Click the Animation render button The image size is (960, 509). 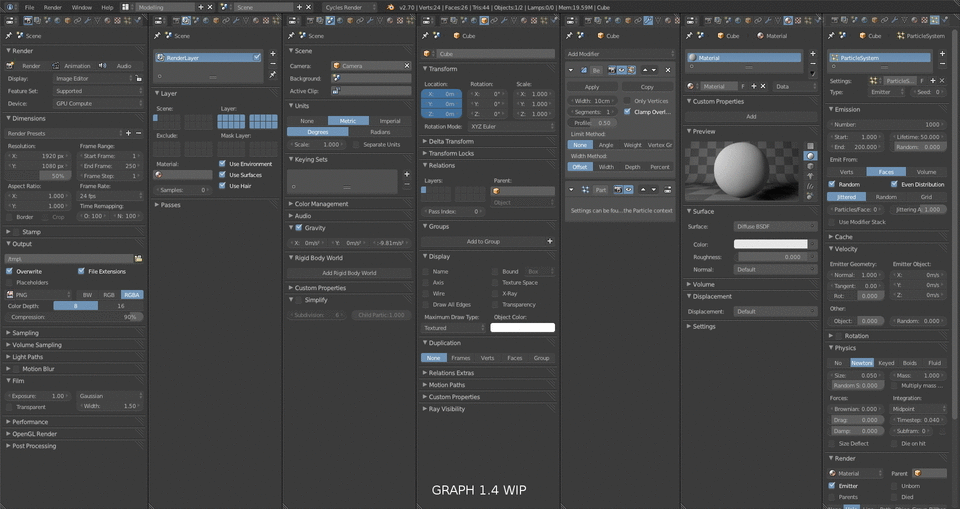(x=72, y=66)
